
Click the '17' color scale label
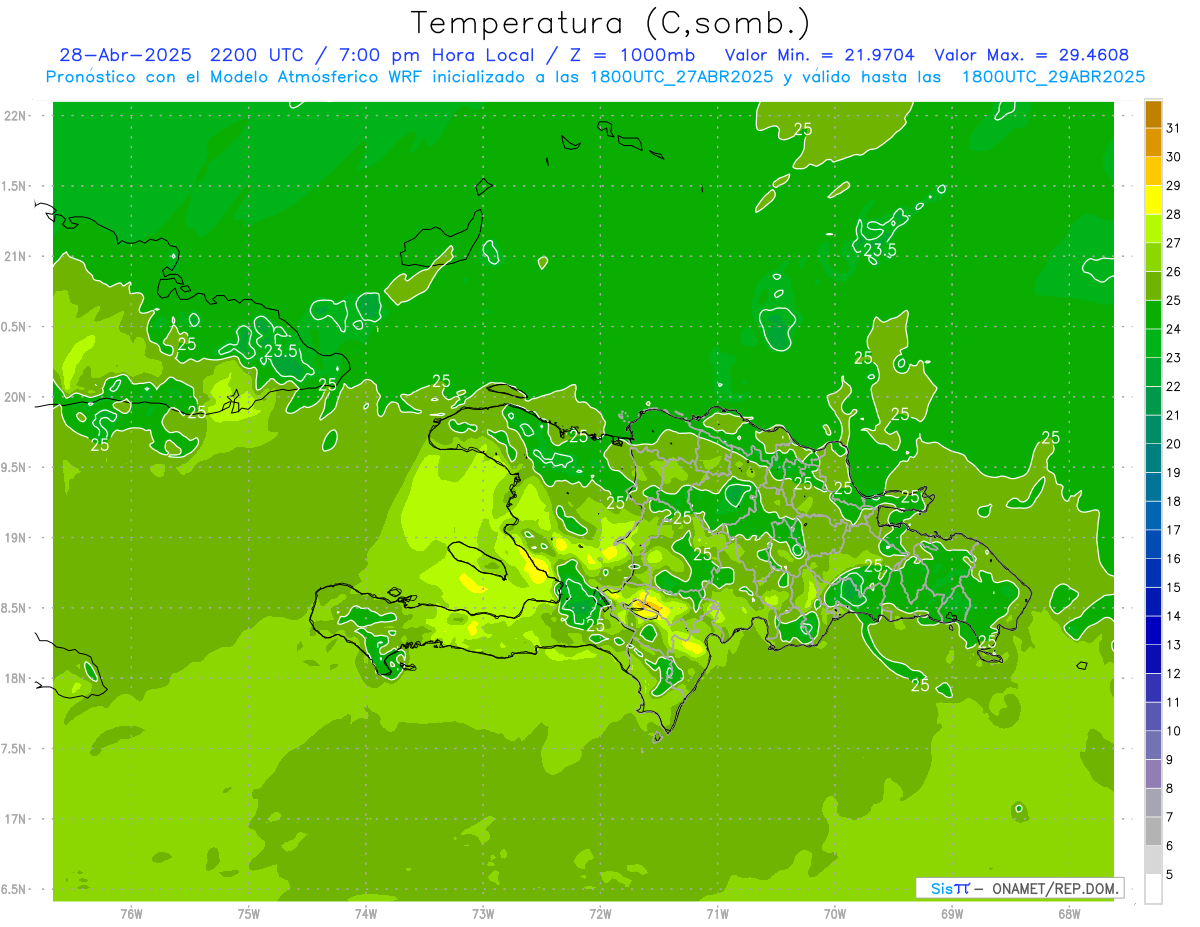1173,530
